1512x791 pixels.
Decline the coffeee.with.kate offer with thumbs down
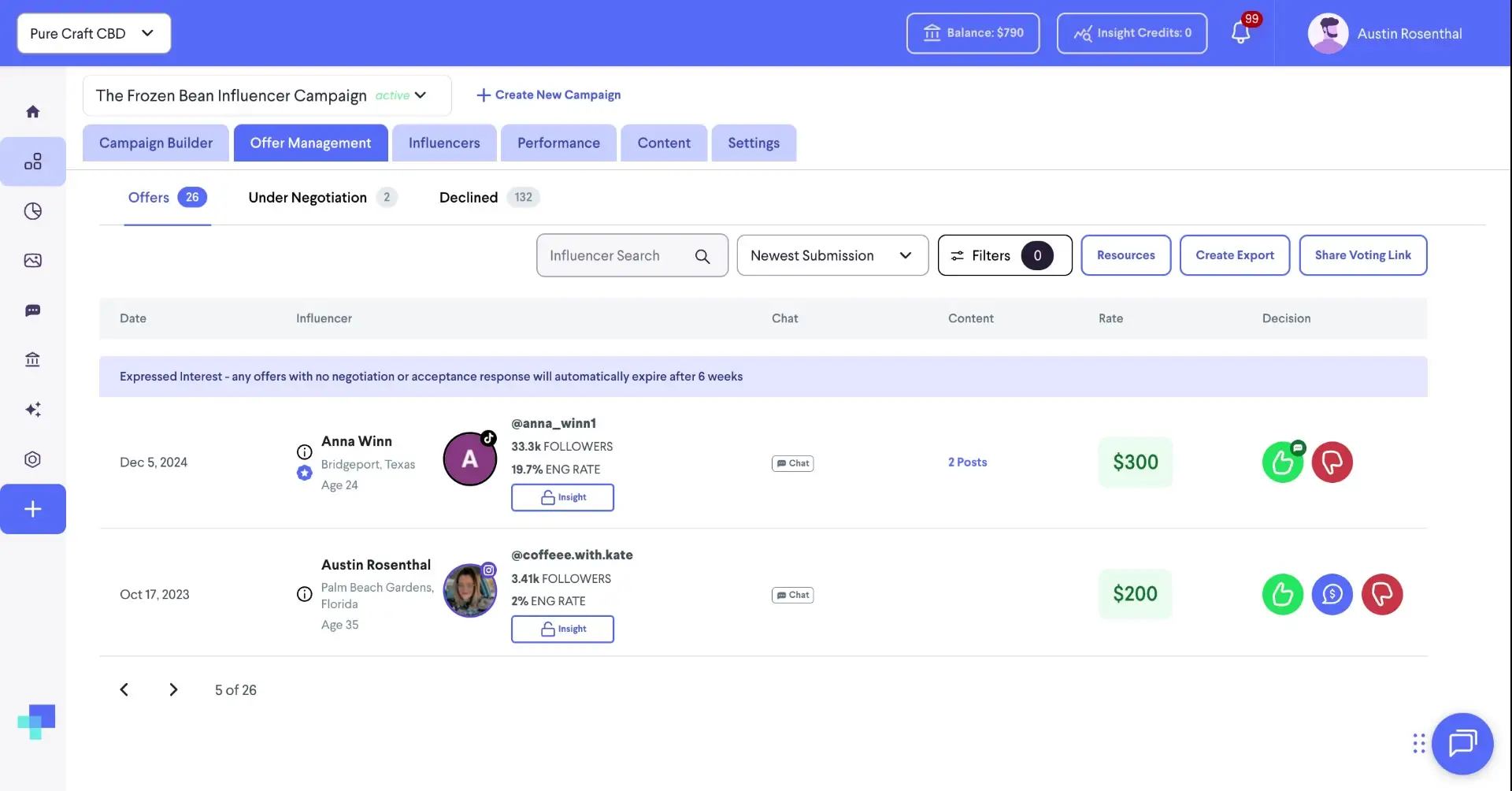[x=1382, y=594]
